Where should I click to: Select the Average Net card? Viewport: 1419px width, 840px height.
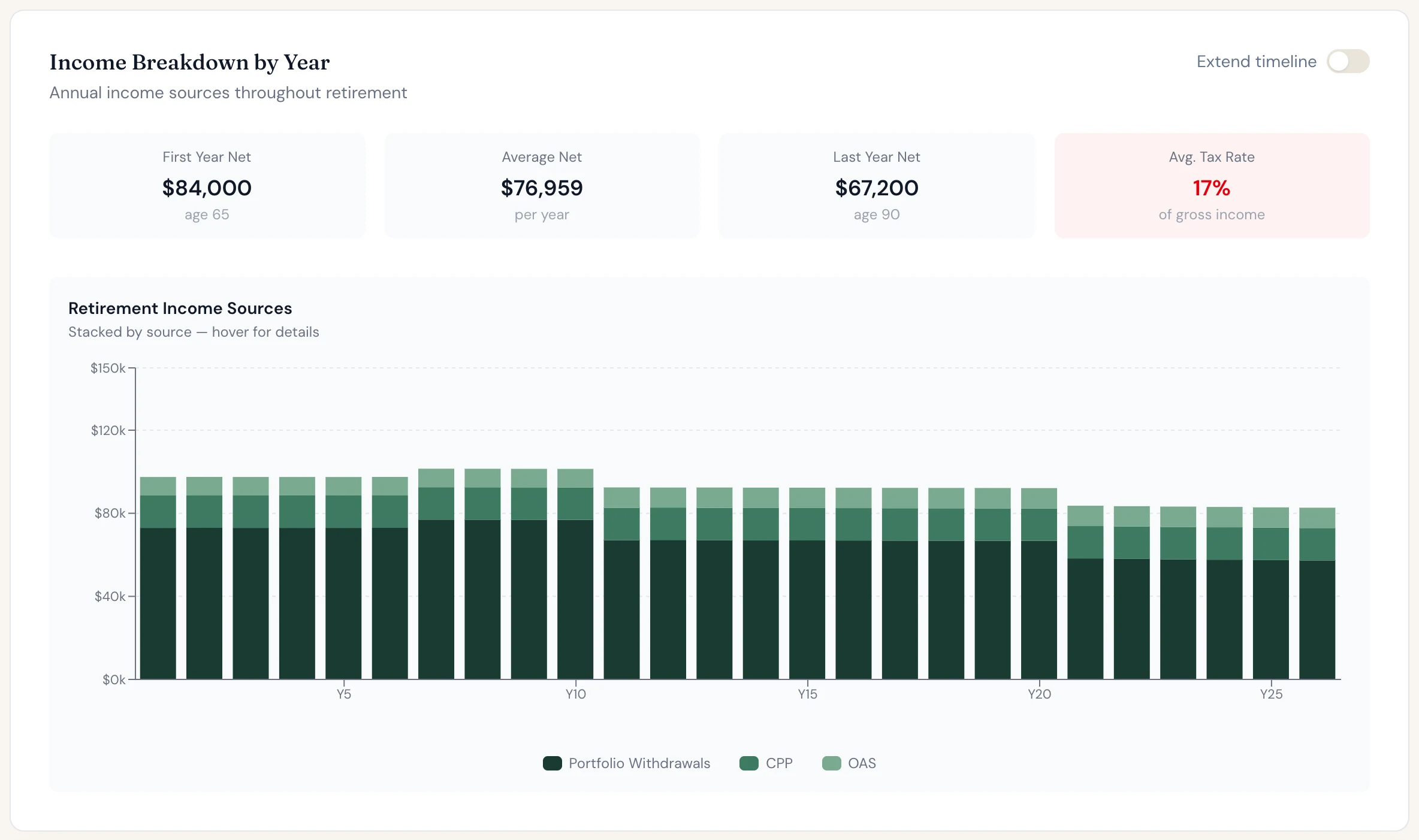542,186
